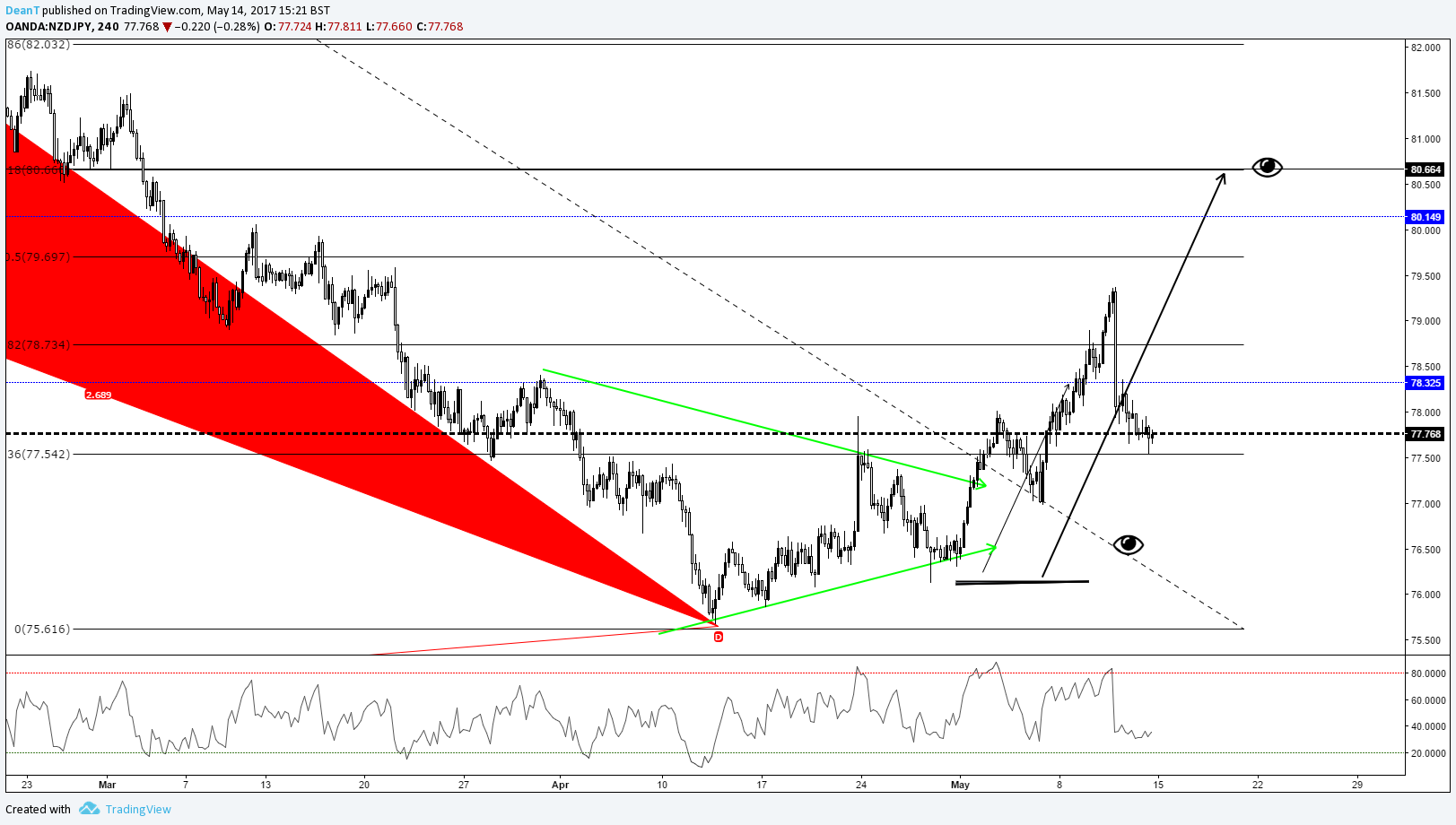
Task: Click the black arrowhead pointing to 80.664
Action: 1221,178
